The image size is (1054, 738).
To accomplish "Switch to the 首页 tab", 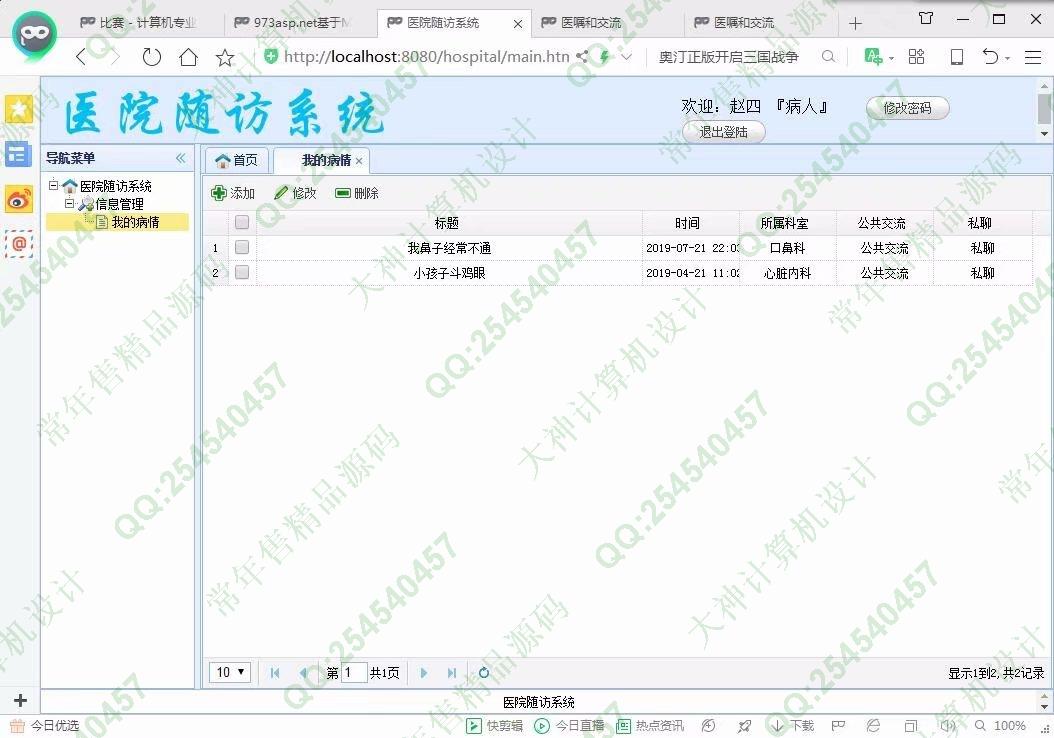I will pyautogui.click(x=237, y=160).
